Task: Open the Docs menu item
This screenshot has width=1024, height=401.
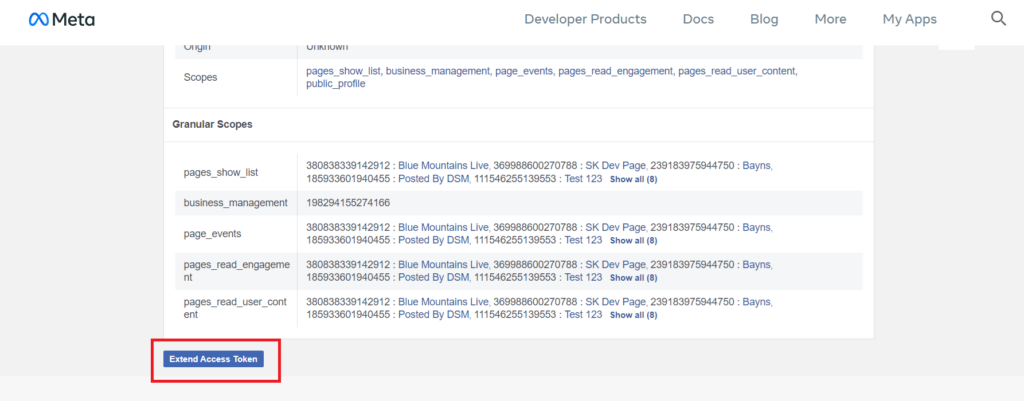Action: click(x=698, y=20)
